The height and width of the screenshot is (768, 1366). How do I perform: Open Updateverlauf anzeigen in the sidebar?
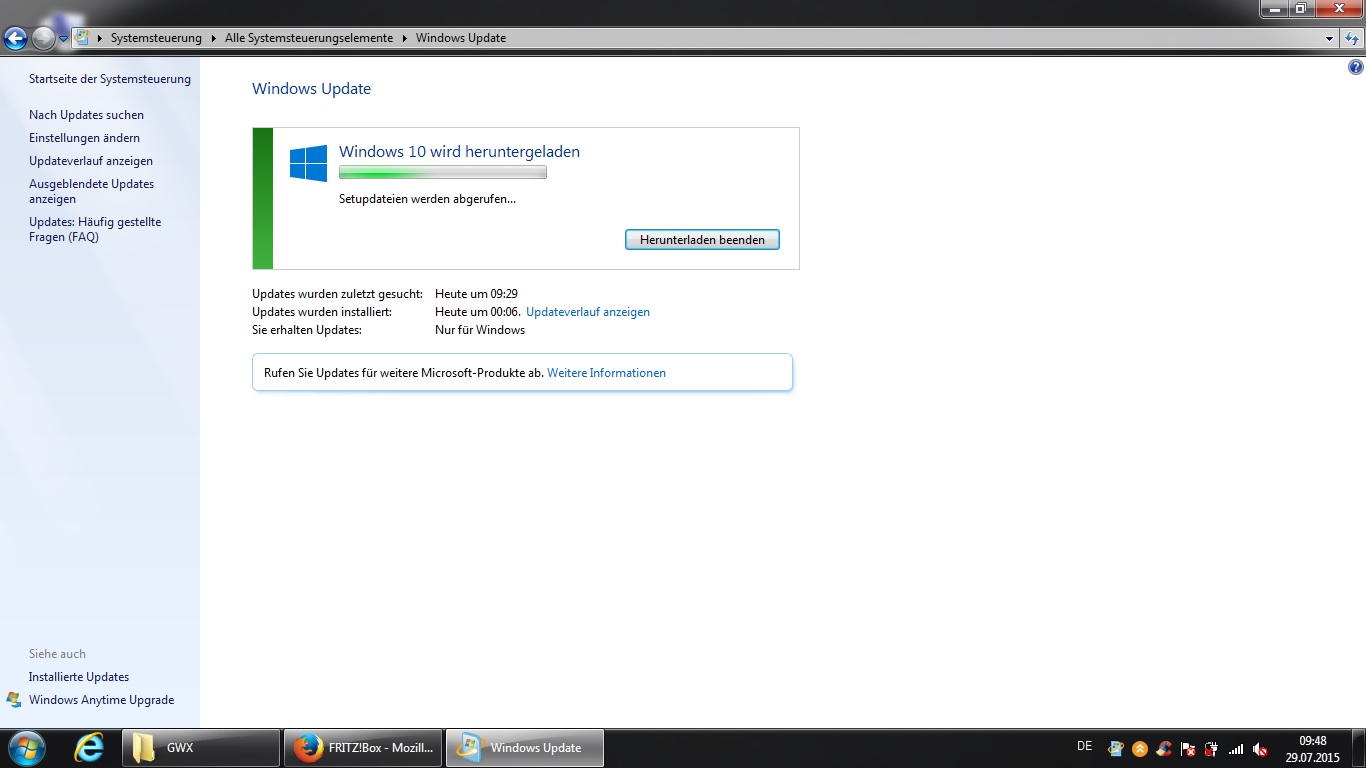pyautogui.click(x=91, y=161)
